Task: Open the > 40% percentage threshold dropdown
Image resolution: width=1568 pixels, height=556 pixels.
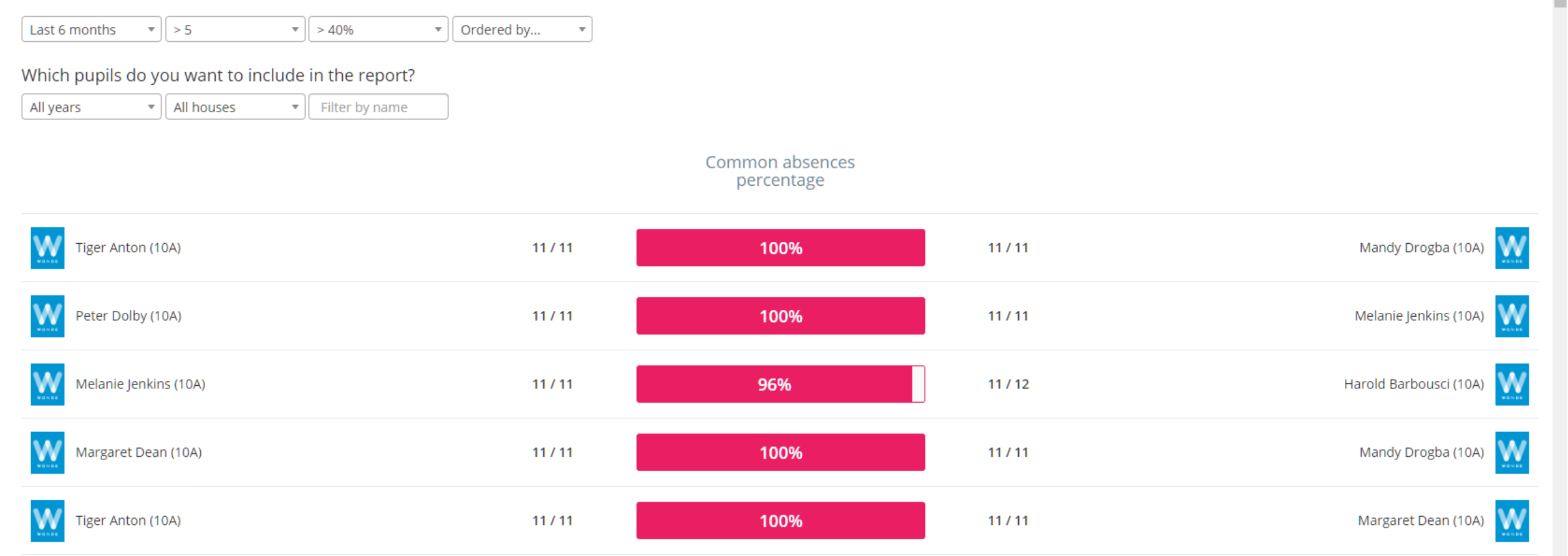Action: tap(377, 29)
